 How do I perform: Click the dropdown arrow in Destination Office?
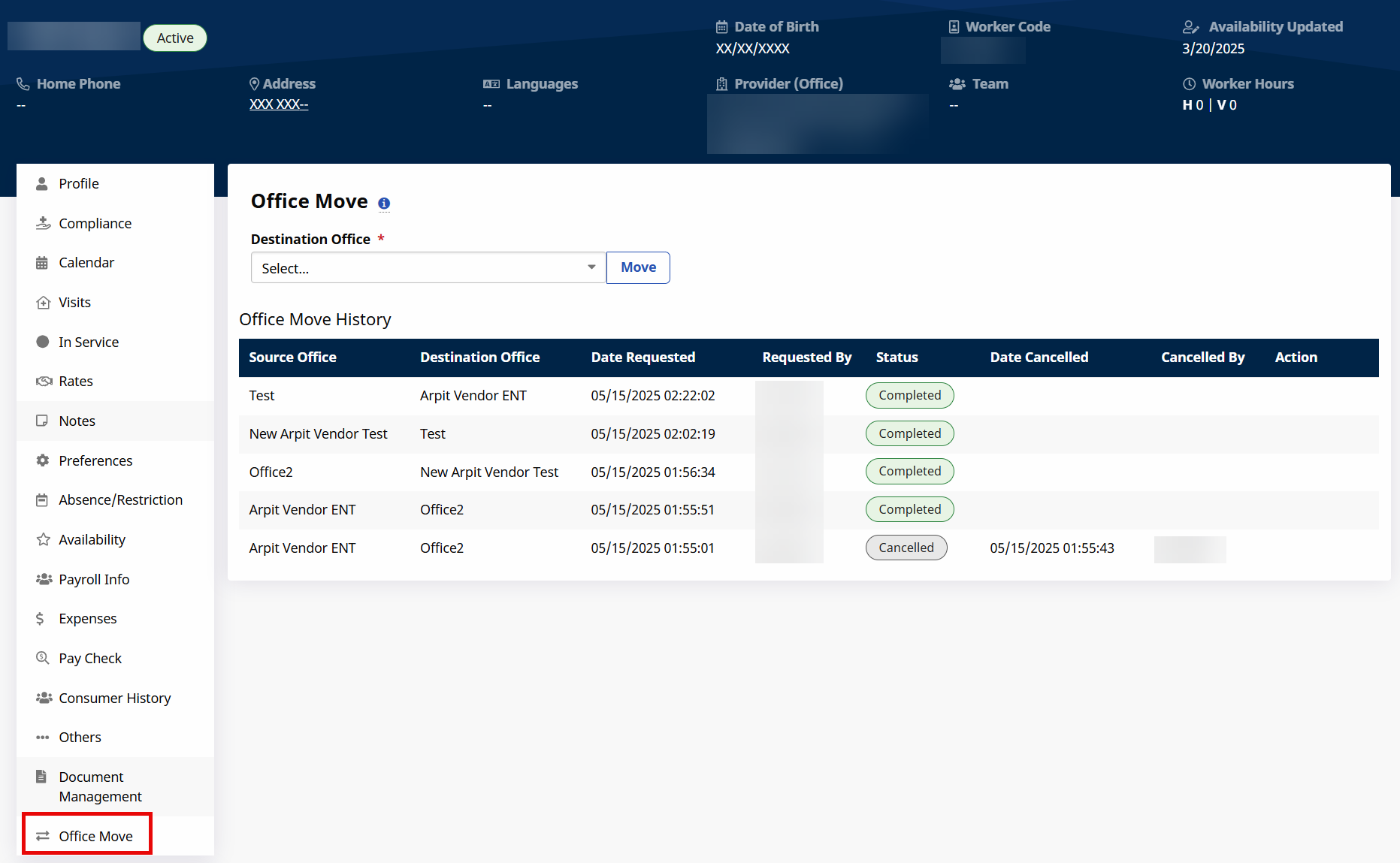(591, 267)
